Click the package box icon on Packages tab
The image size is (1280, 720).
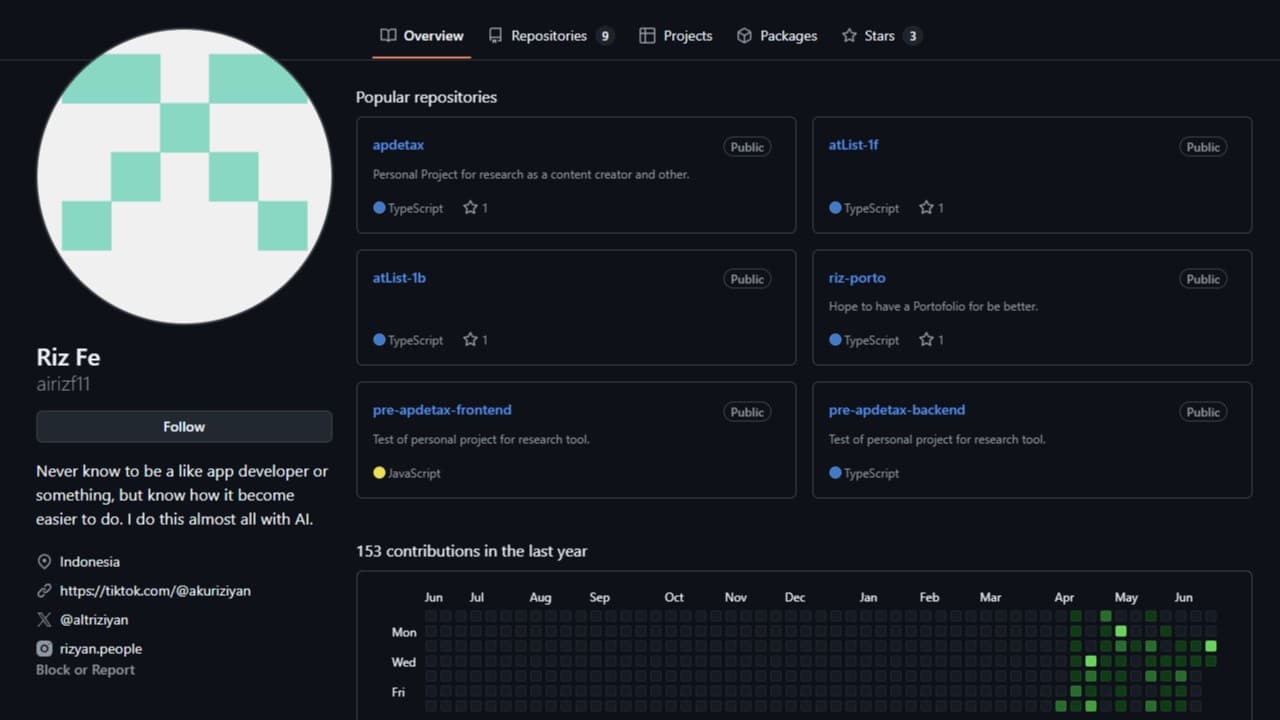(x=744, y=35)
